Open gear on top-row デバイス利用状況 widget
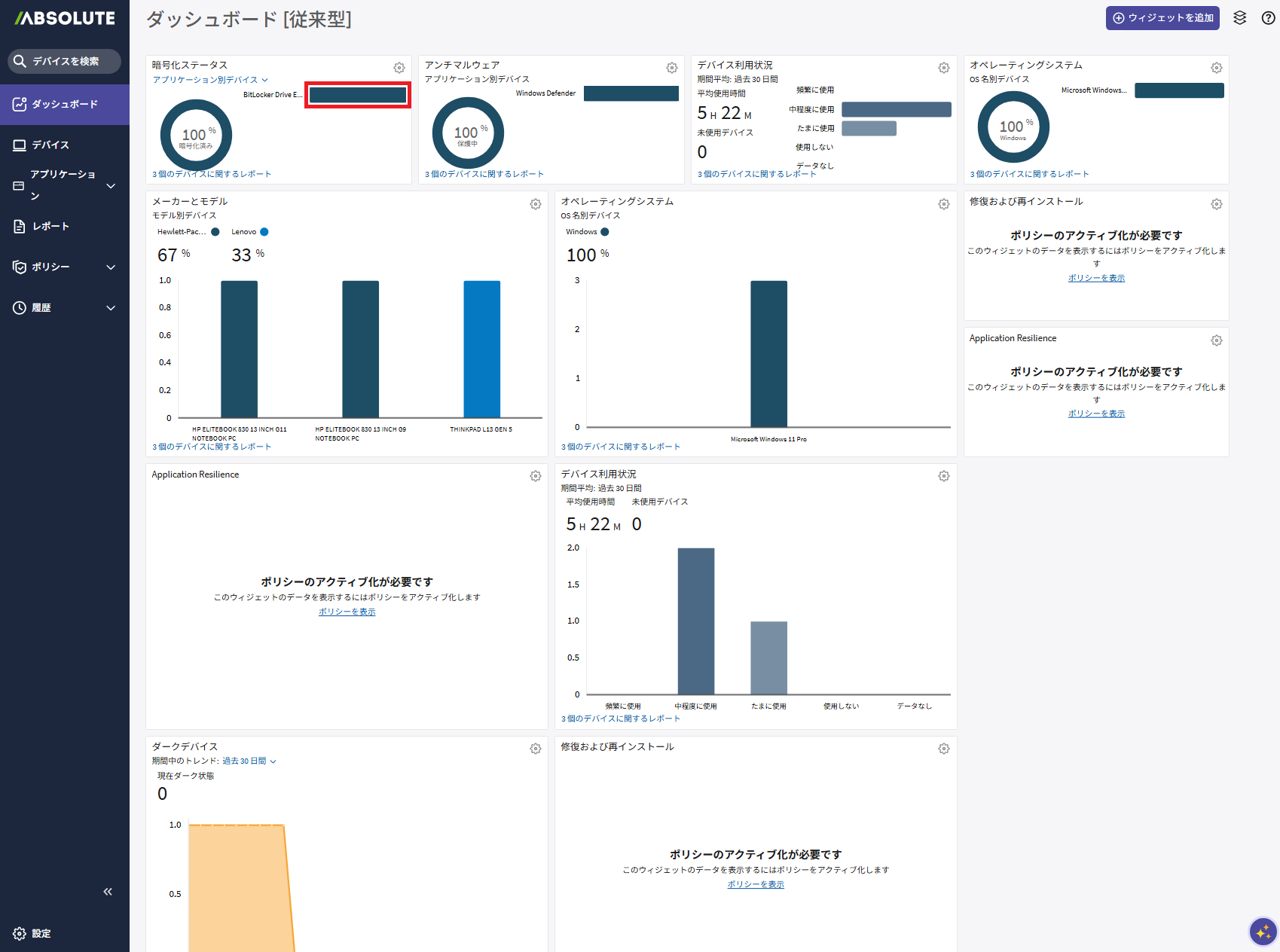The image size is (1280, 952). coord(943,68)
